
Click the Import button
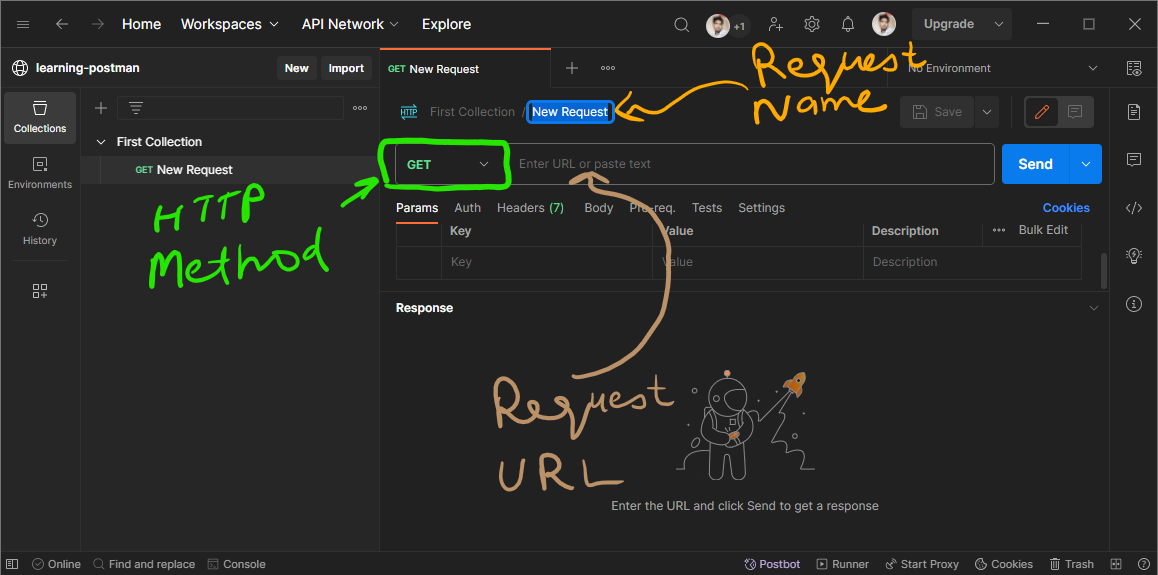[x=346, y=68]
